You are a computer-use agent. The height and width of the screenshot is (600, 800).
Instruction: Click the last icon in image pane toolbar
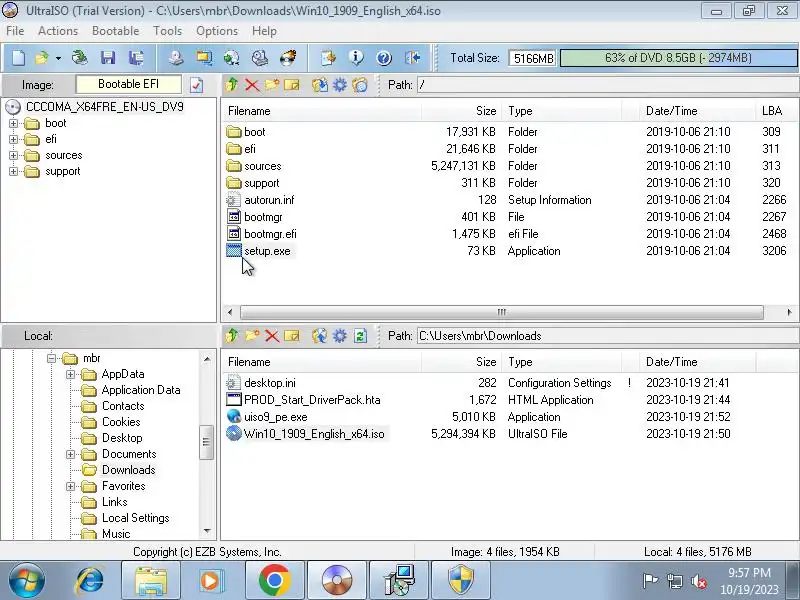[x=360, y=85]
